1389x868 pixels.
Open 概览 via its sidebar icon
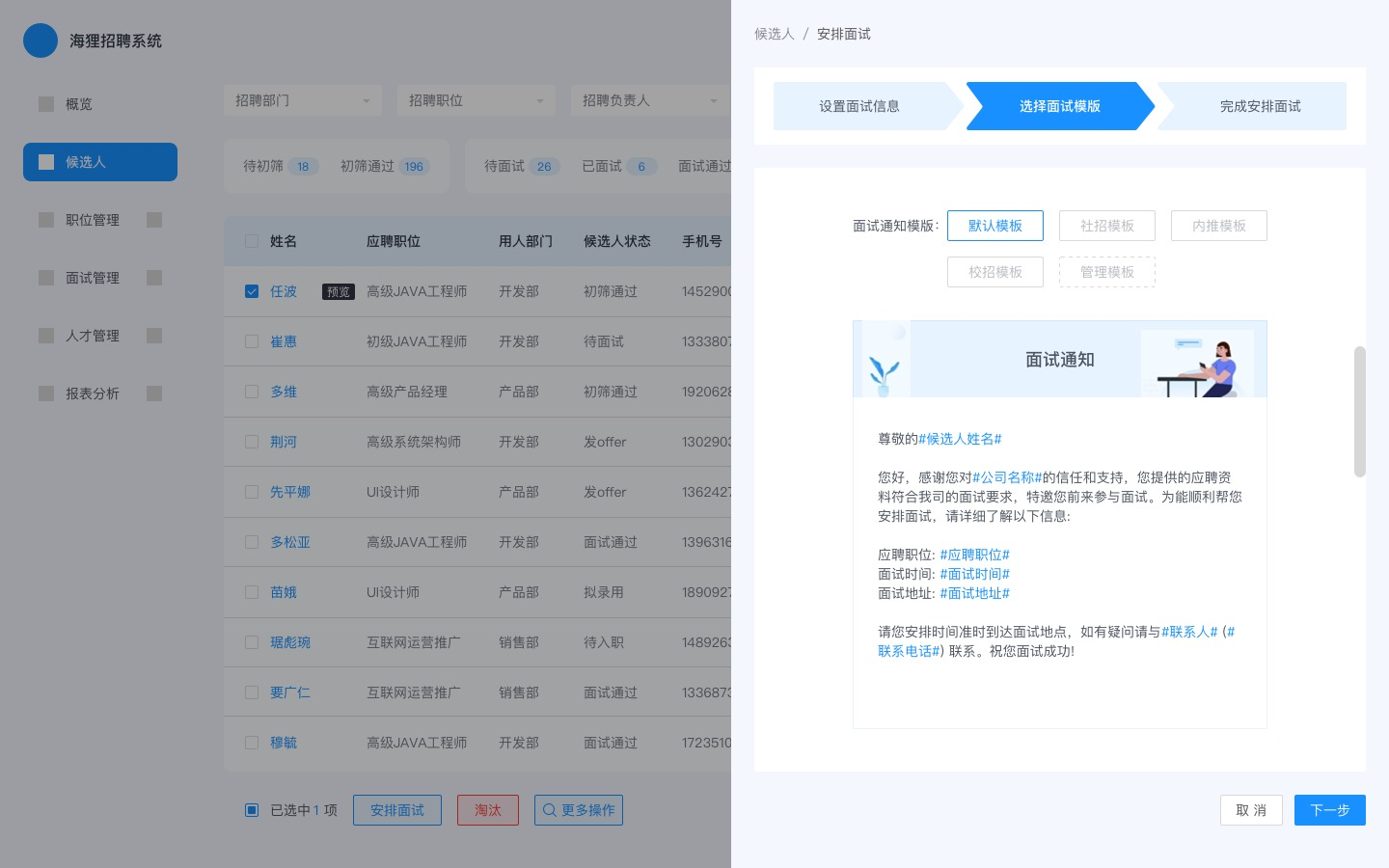click(46, 103)
